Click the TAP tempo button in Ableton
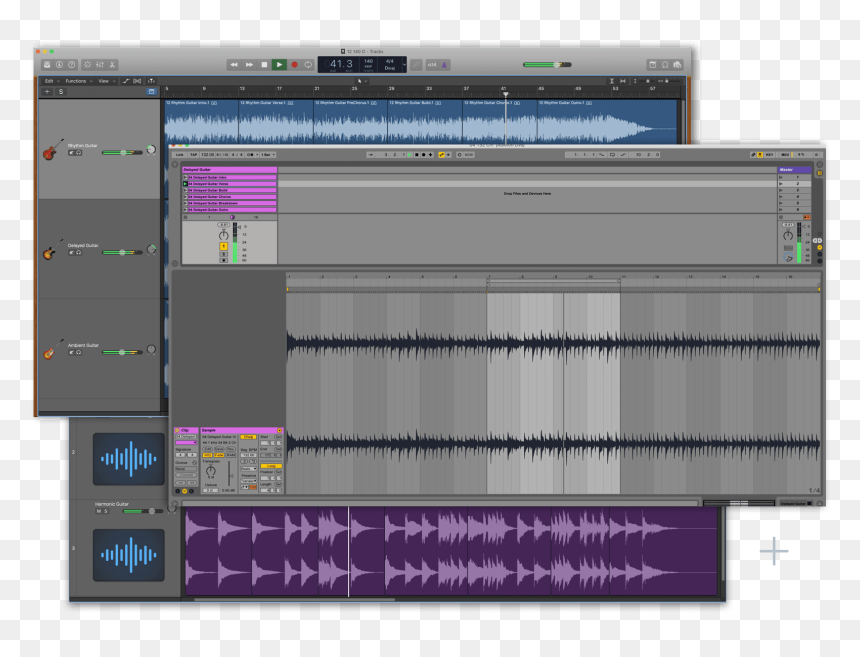 (193, 155)
